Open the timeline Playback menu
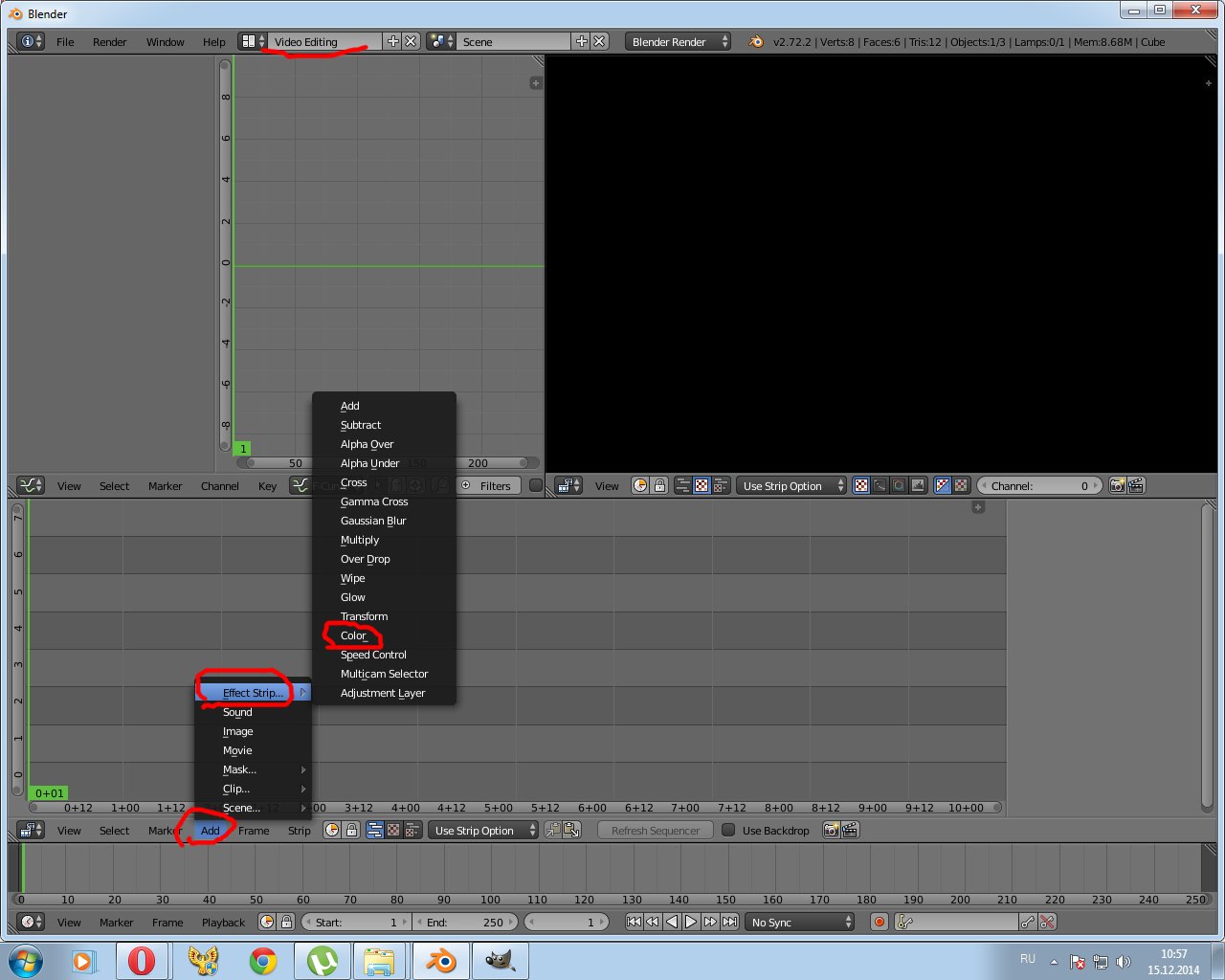 coord(223,923)
